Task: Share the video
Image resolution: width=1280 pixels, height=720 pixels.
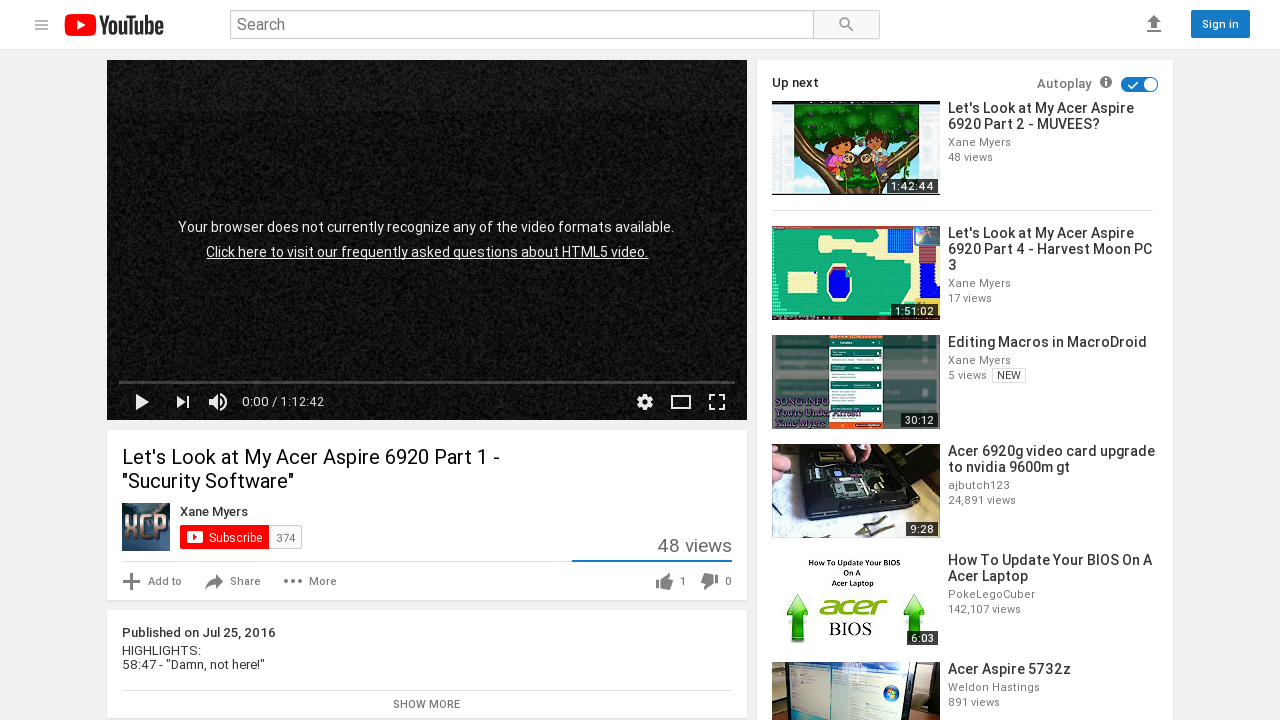Action: [x=233, y=582]
